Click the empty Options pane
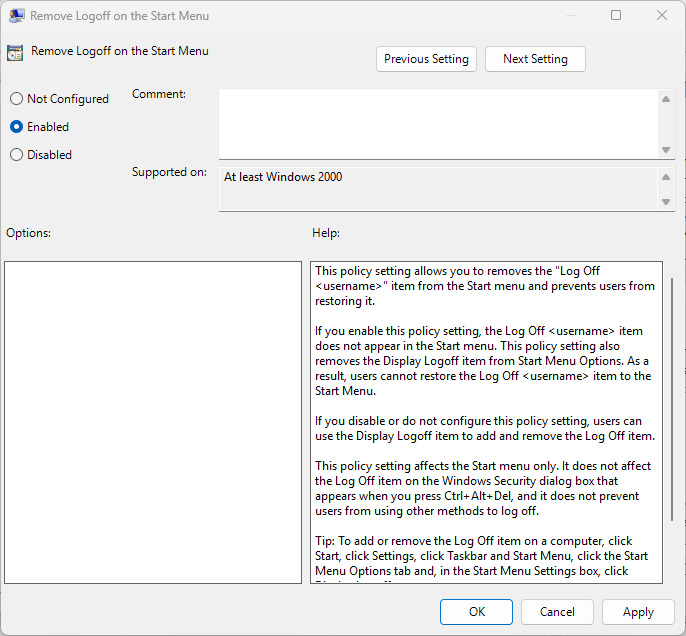 click(153, 422)
